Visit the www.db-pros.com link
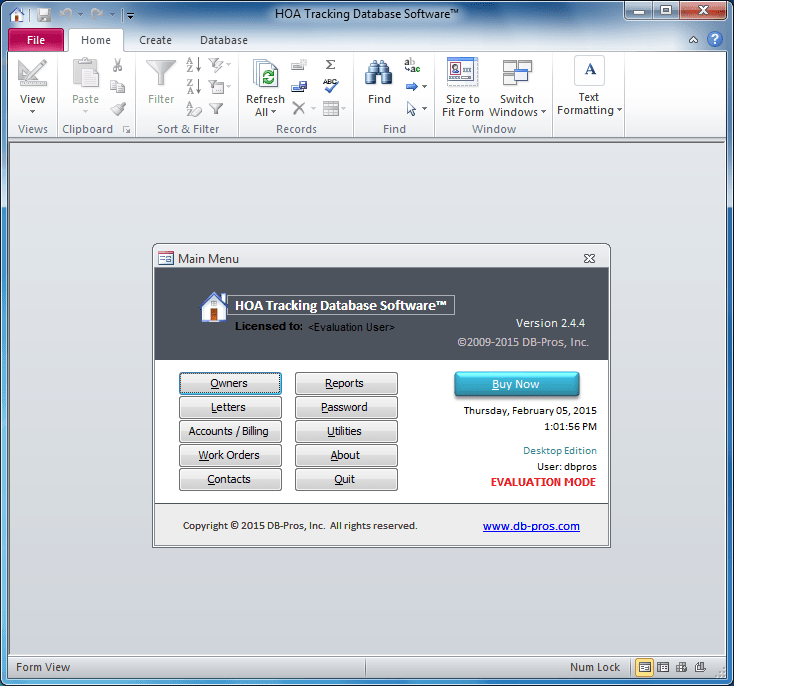The height and width of the screenshot is (686, 800). click(x=531, y=526)
